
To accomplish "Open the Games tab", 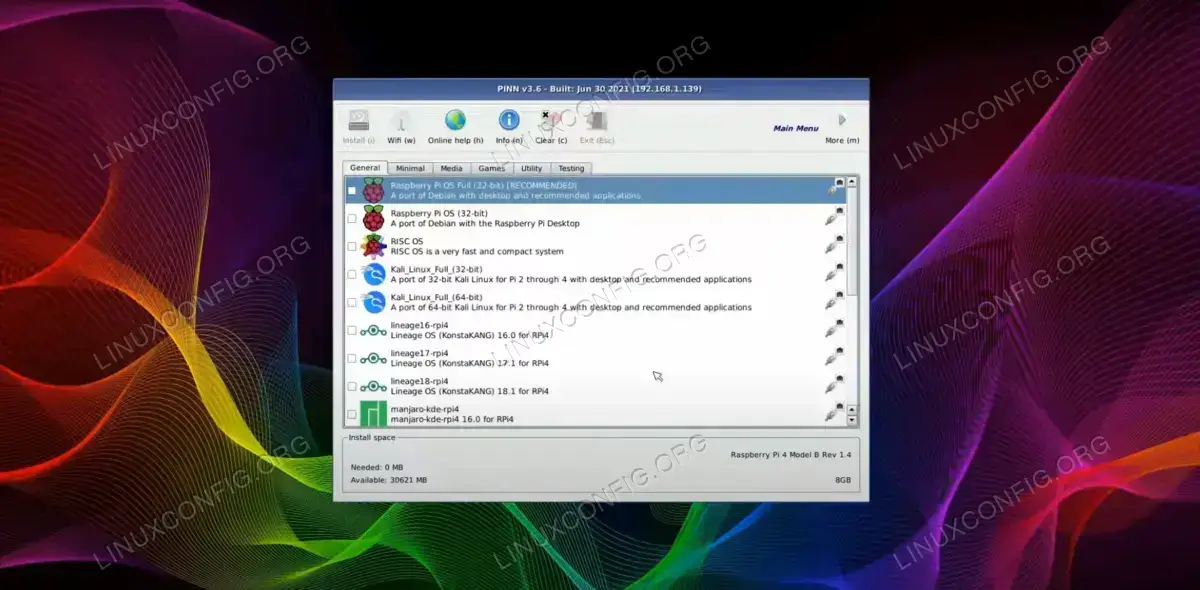I will pos(491,168).
